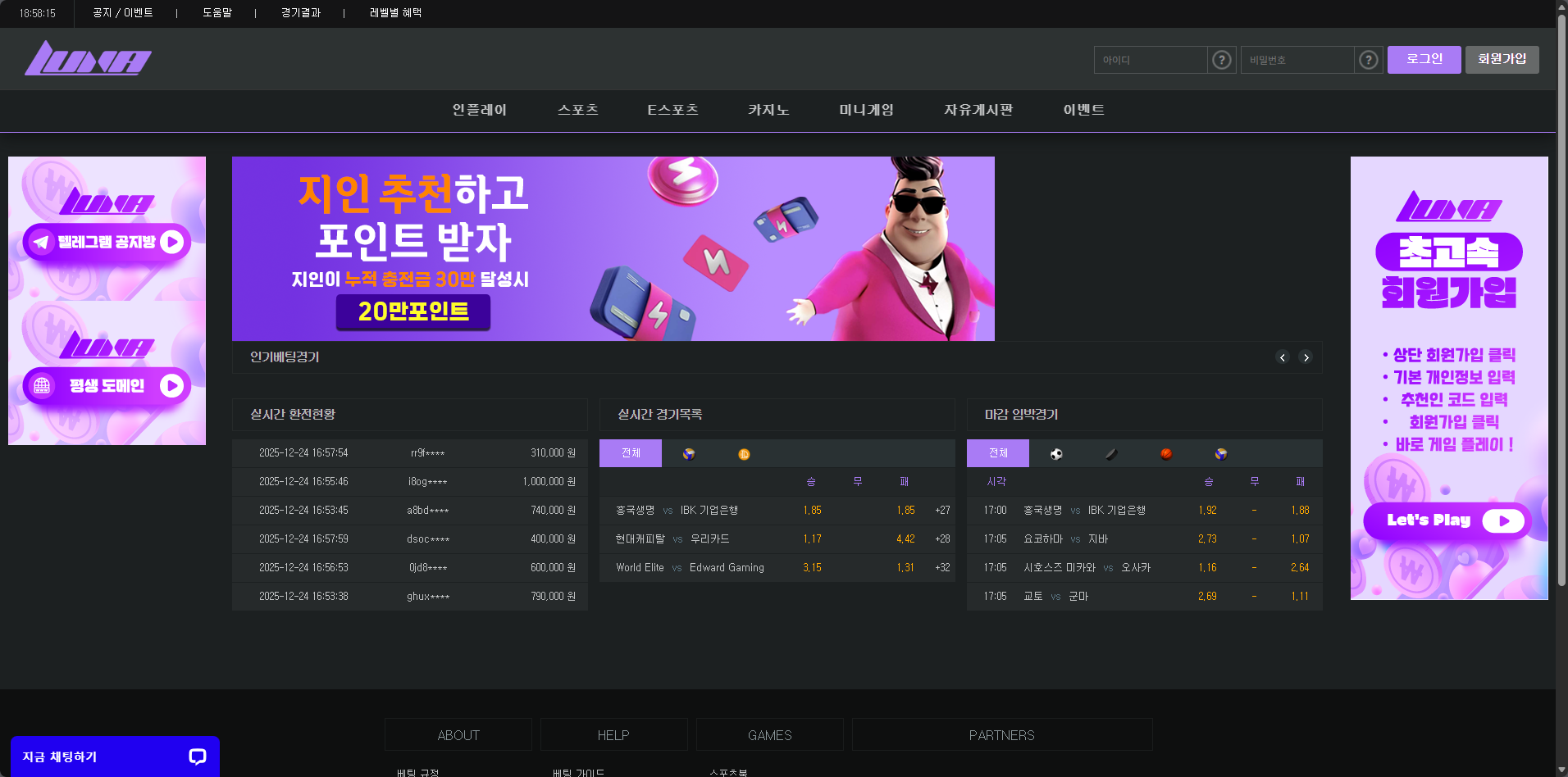Viewport: 1568px width, 777px height.
Task: Open the 평생 도메인 play button
Action: click(171, 385)
